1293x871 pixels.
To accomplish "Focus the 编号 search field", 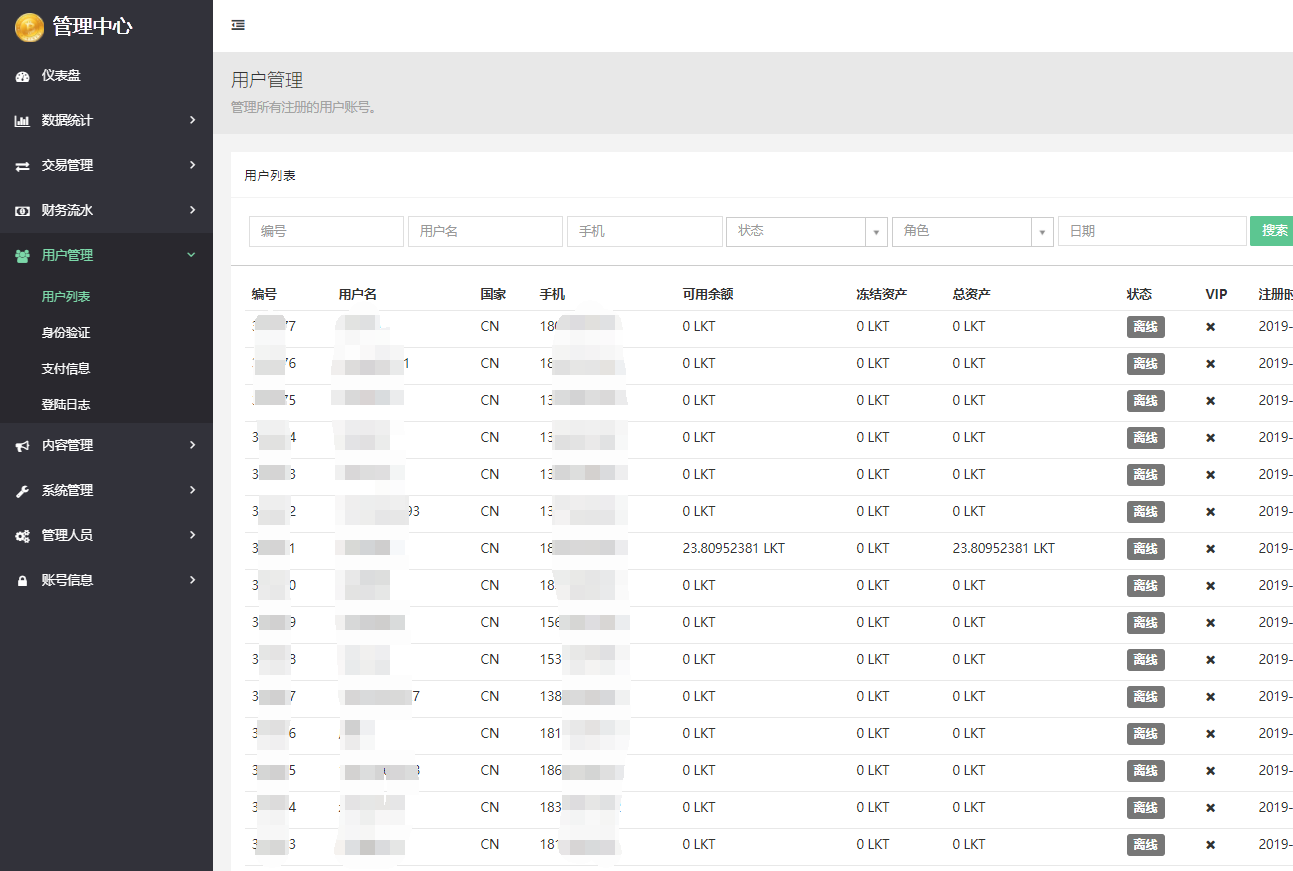I will coord(326,231).
